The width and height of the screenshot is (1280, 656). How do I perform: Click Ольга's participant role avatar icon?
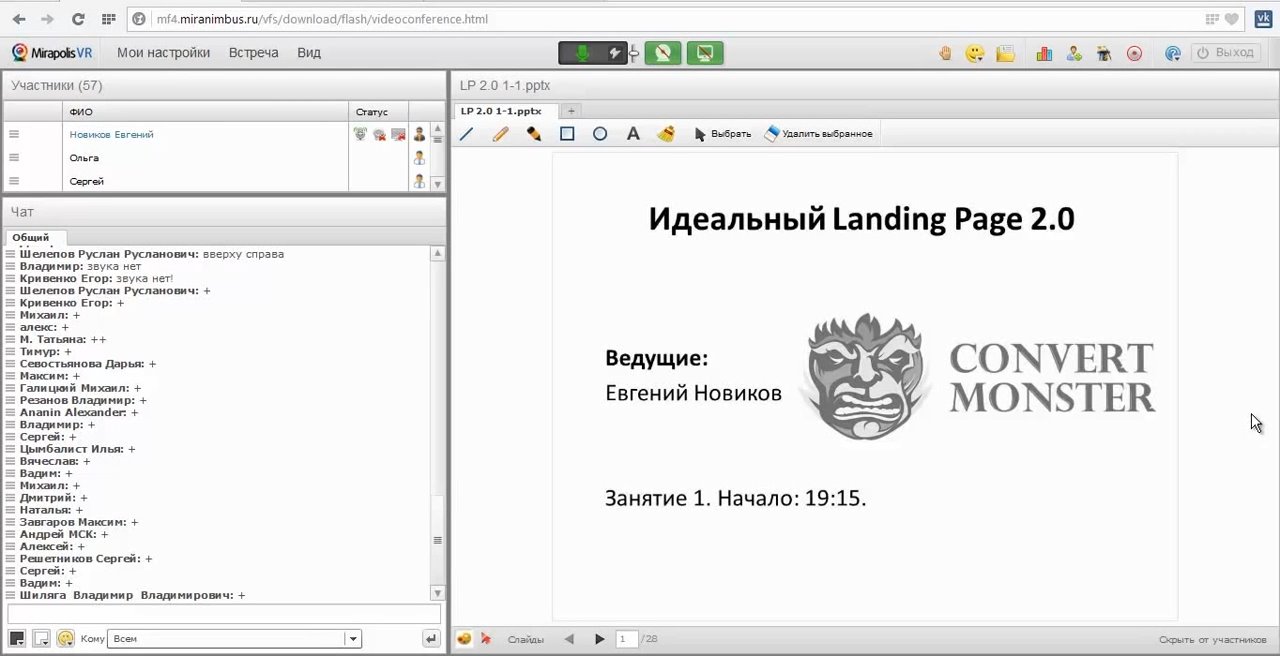tap(419, 158)
